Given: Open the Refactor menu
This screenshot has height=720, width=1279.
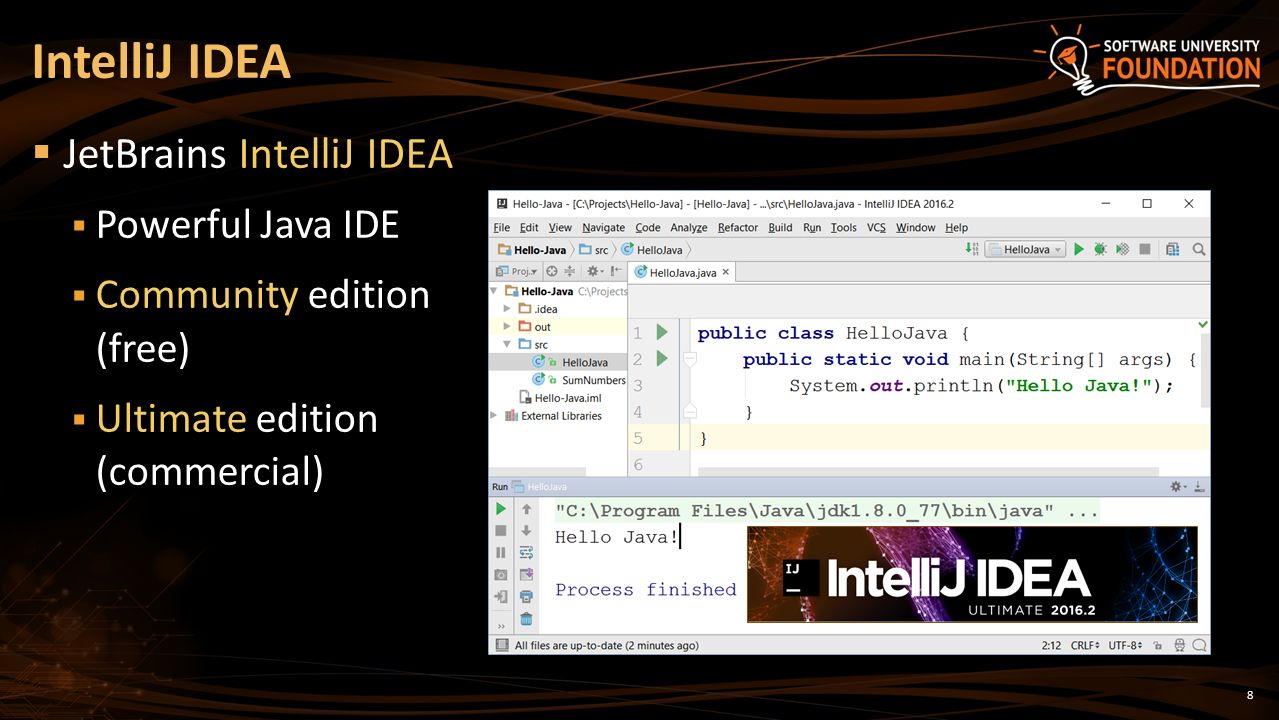Looking at the screenshot, I should pos(738,227).
